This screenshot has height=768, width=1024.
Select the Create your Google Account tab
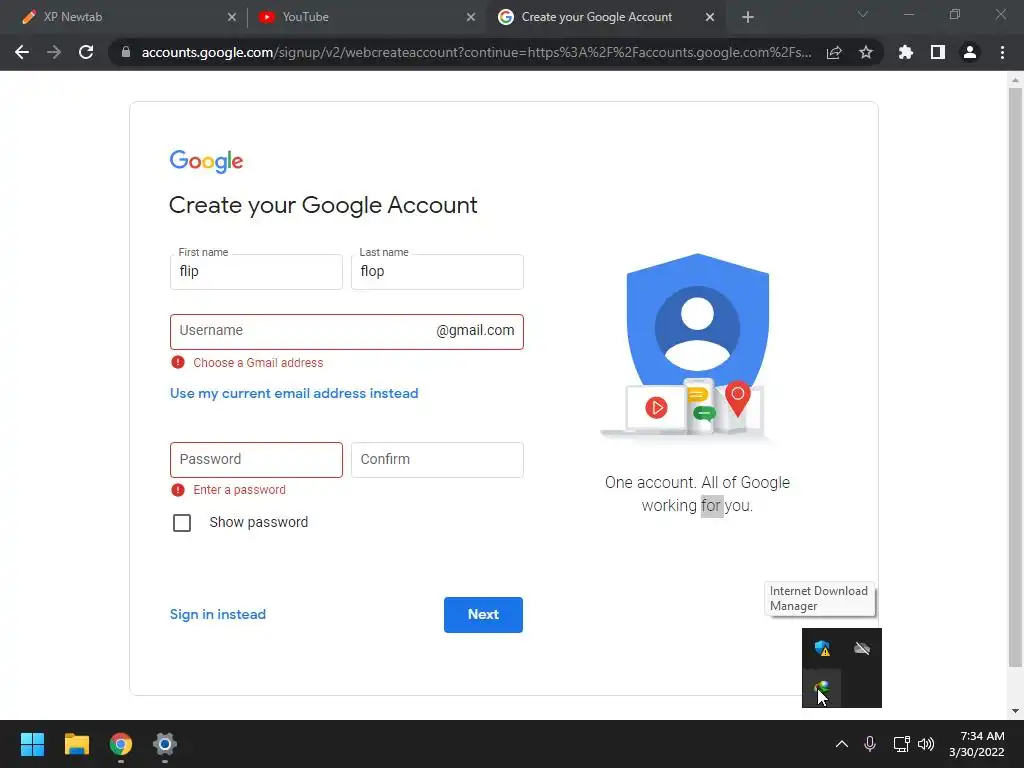[605, 17]
